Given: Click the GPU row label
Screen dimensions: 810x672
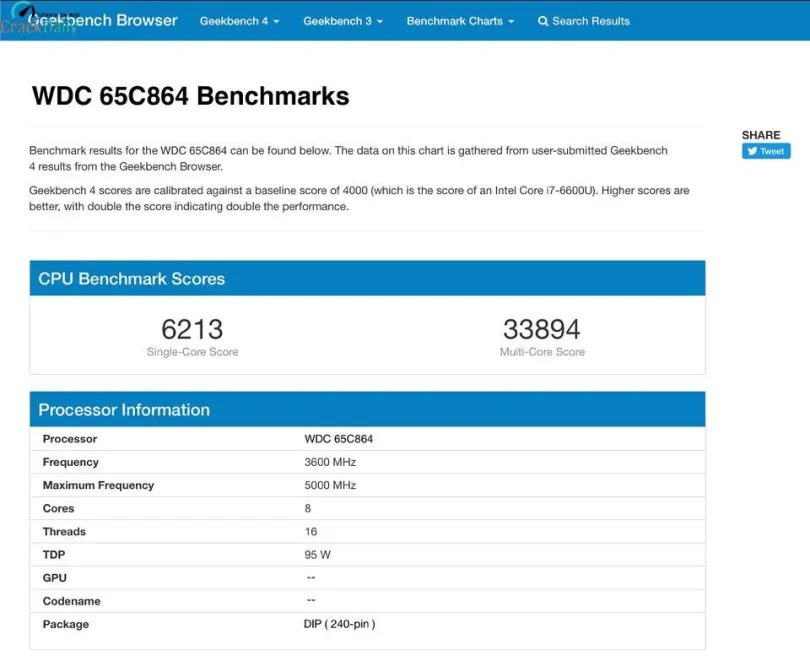Looking at the screenshot, I should click(x=54, y=578).
